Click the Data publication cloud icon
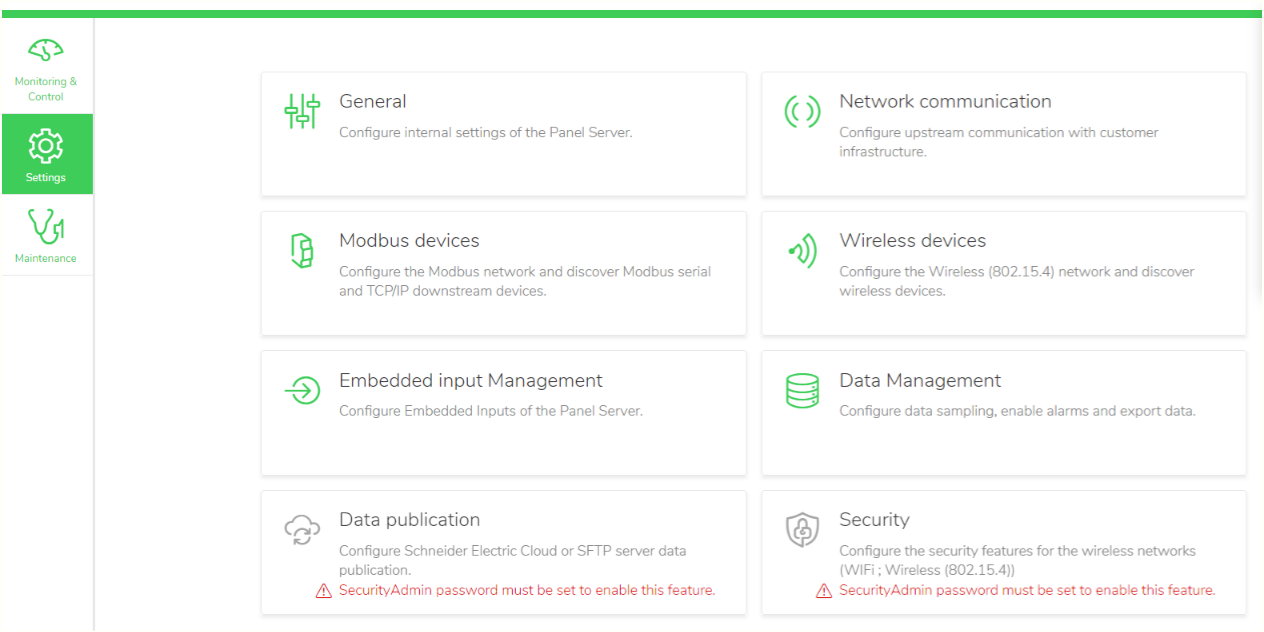The height and width of the screenshot is (632, 1264). click(x=302, y=529)
